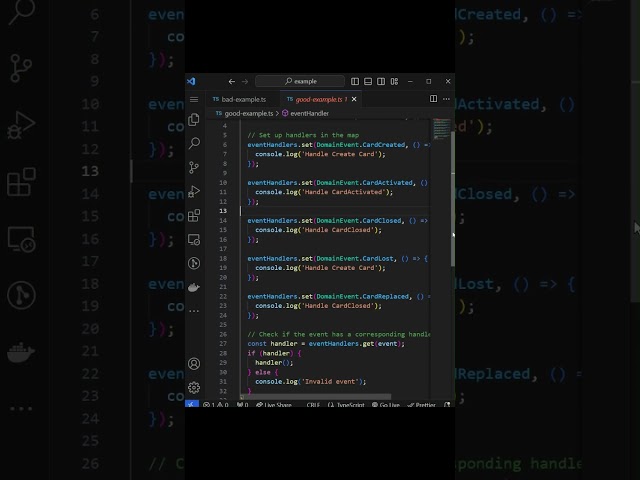
Task: Open the Source Control view
Action: pos(194,167)
